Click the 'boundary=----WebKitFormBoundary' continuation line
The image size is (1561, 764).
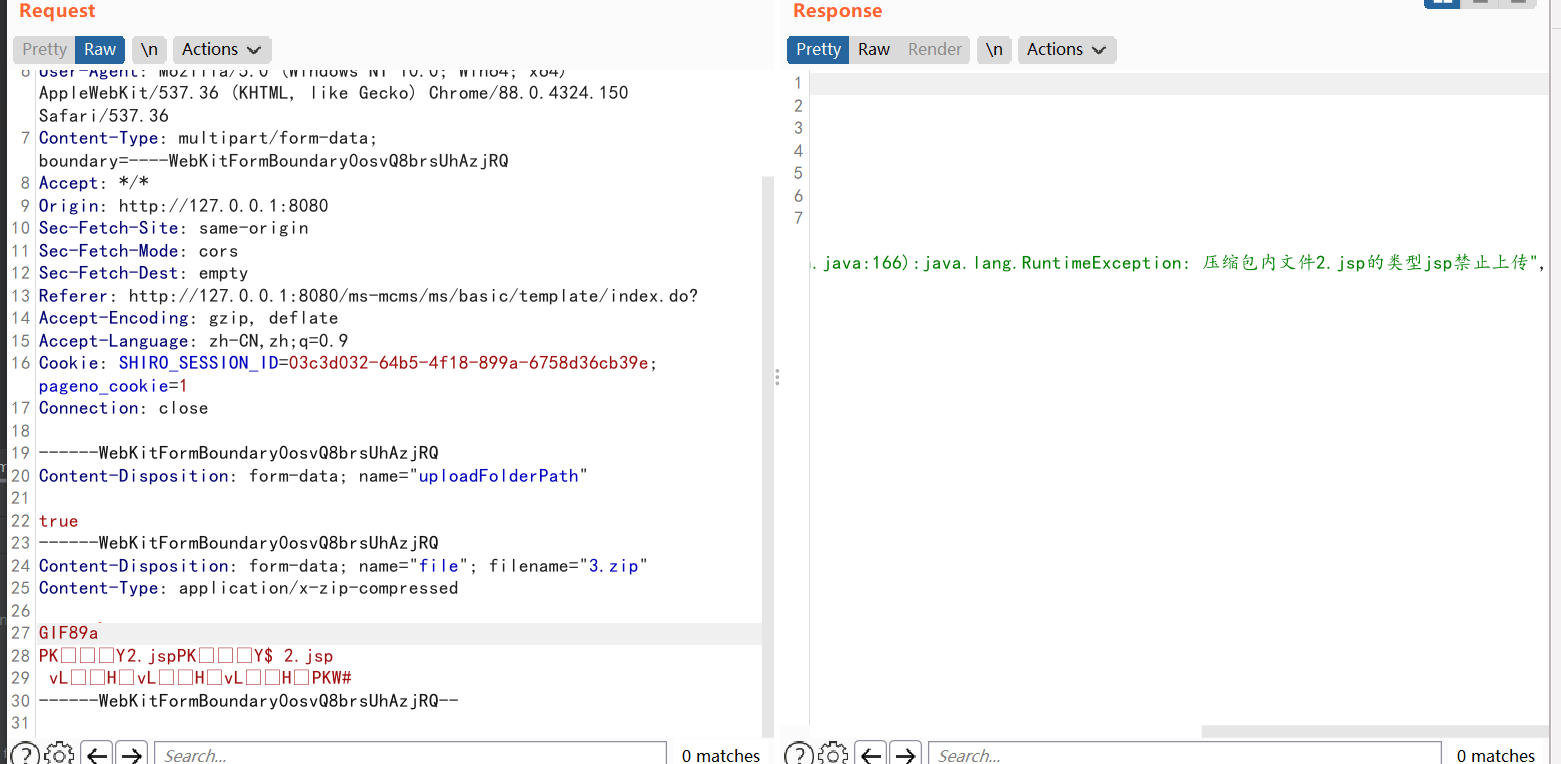[273, 161]
